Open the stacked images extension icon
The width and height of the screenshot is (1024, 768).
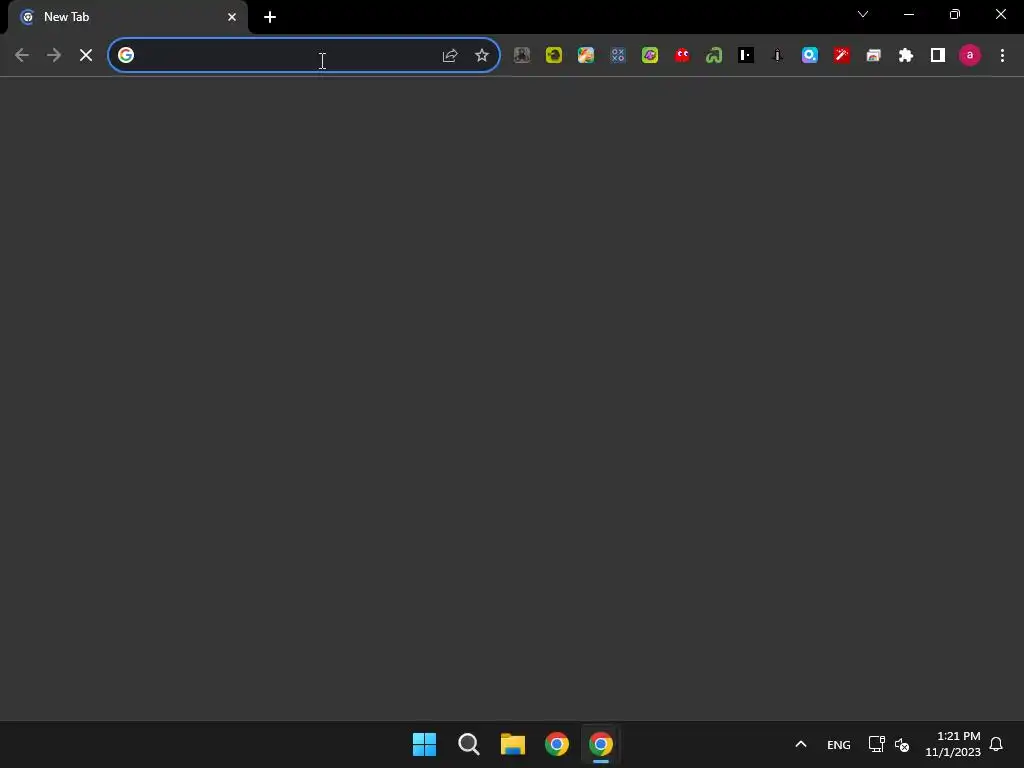pyautogui.click(x=874, y=56)
